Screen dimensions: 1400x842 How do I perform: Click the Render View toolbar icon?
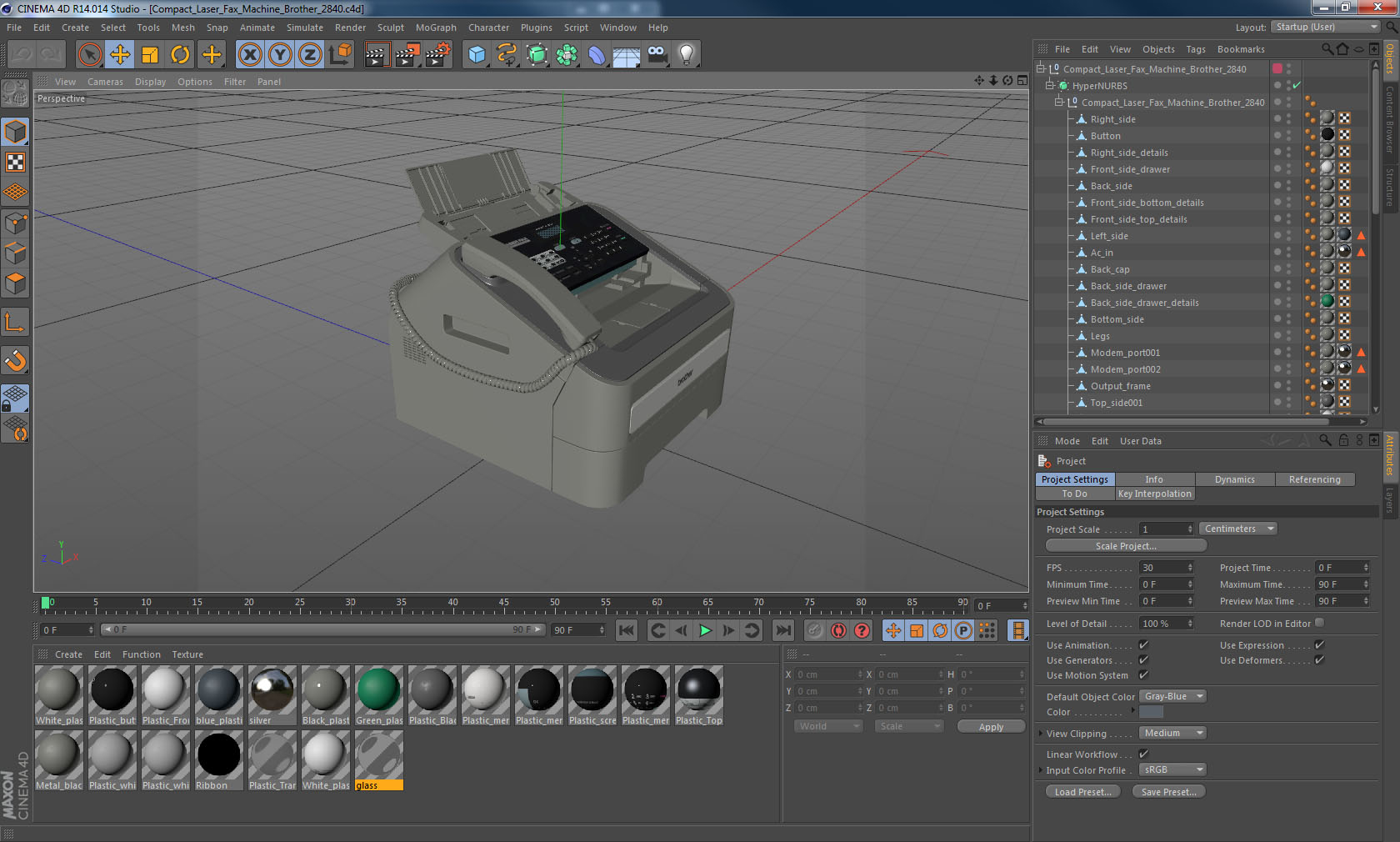[377, 54]
